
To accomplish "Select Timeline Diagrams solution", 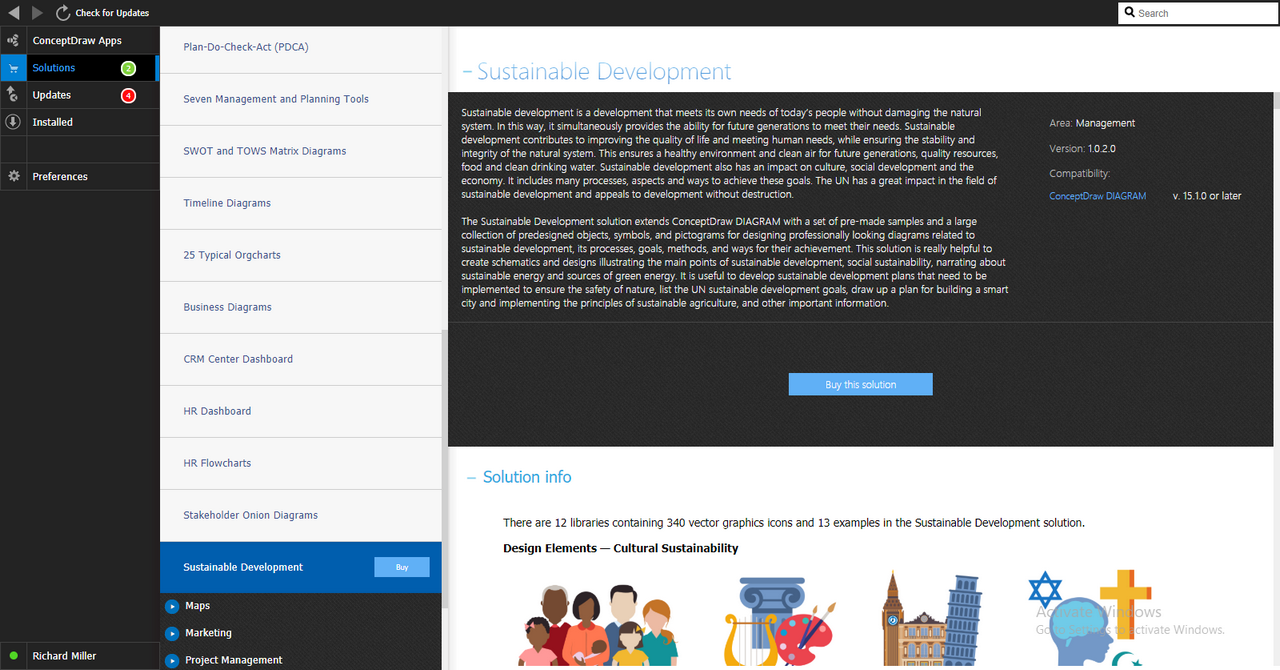I will pyautogui.click(x=301, y=203).
